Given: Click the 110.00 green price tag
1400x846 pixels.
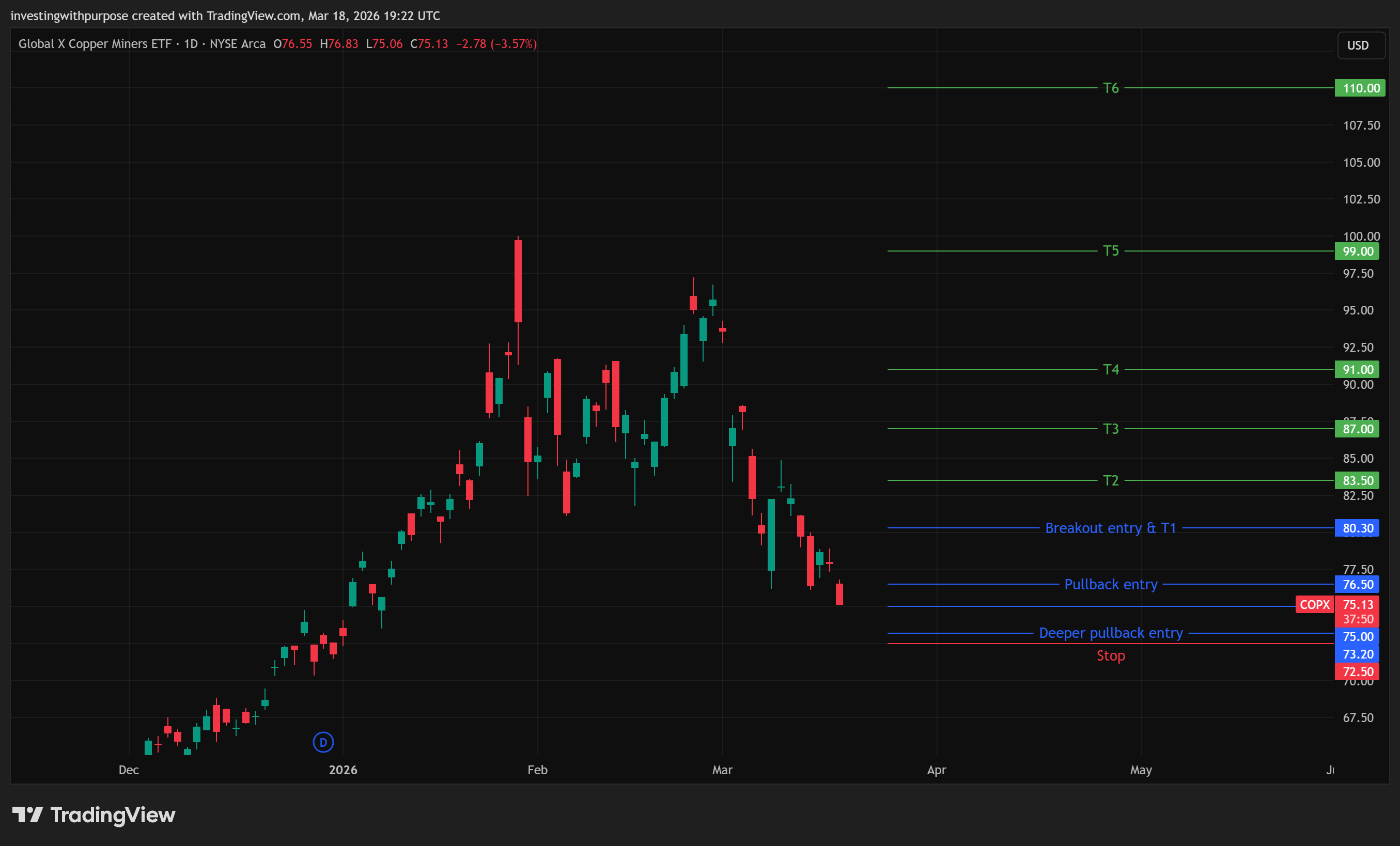Looking at the screenshot, I should pos(1360,88).
